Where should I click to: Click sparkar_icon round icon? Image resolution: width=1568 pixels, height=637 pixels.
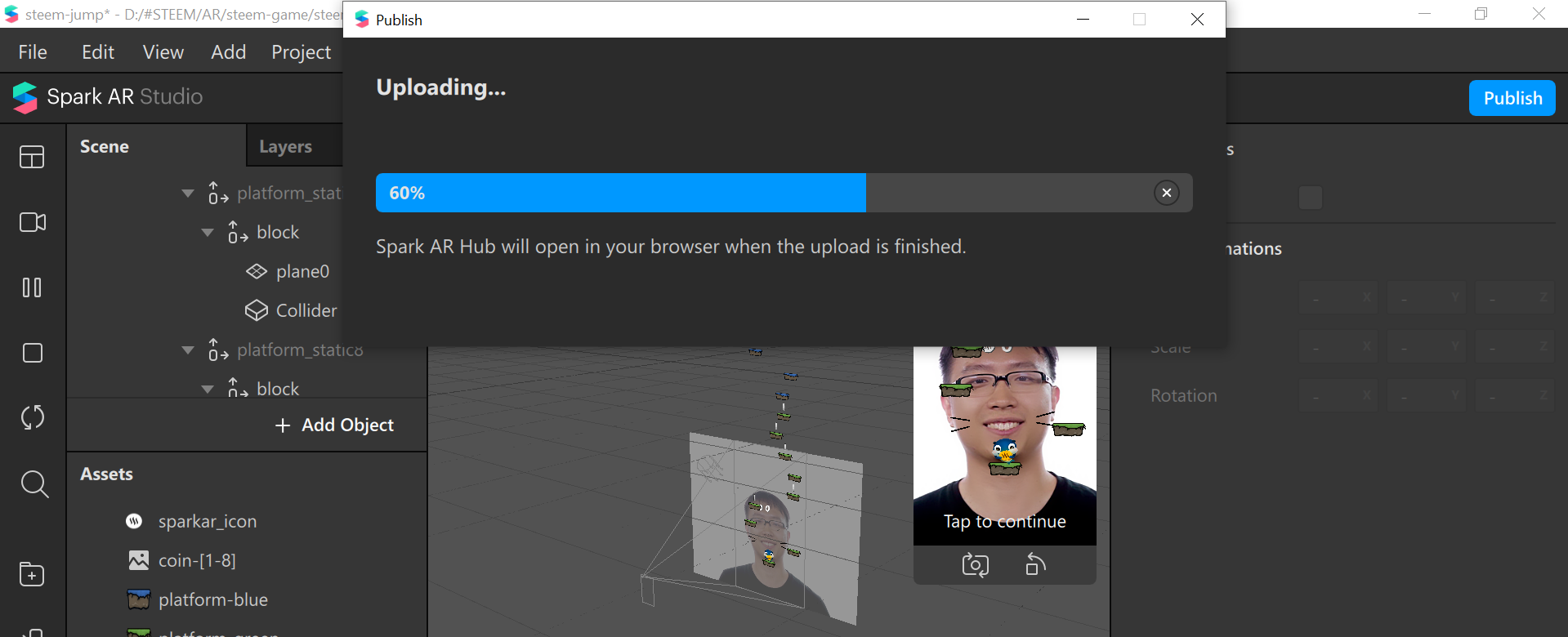(134, 521)
